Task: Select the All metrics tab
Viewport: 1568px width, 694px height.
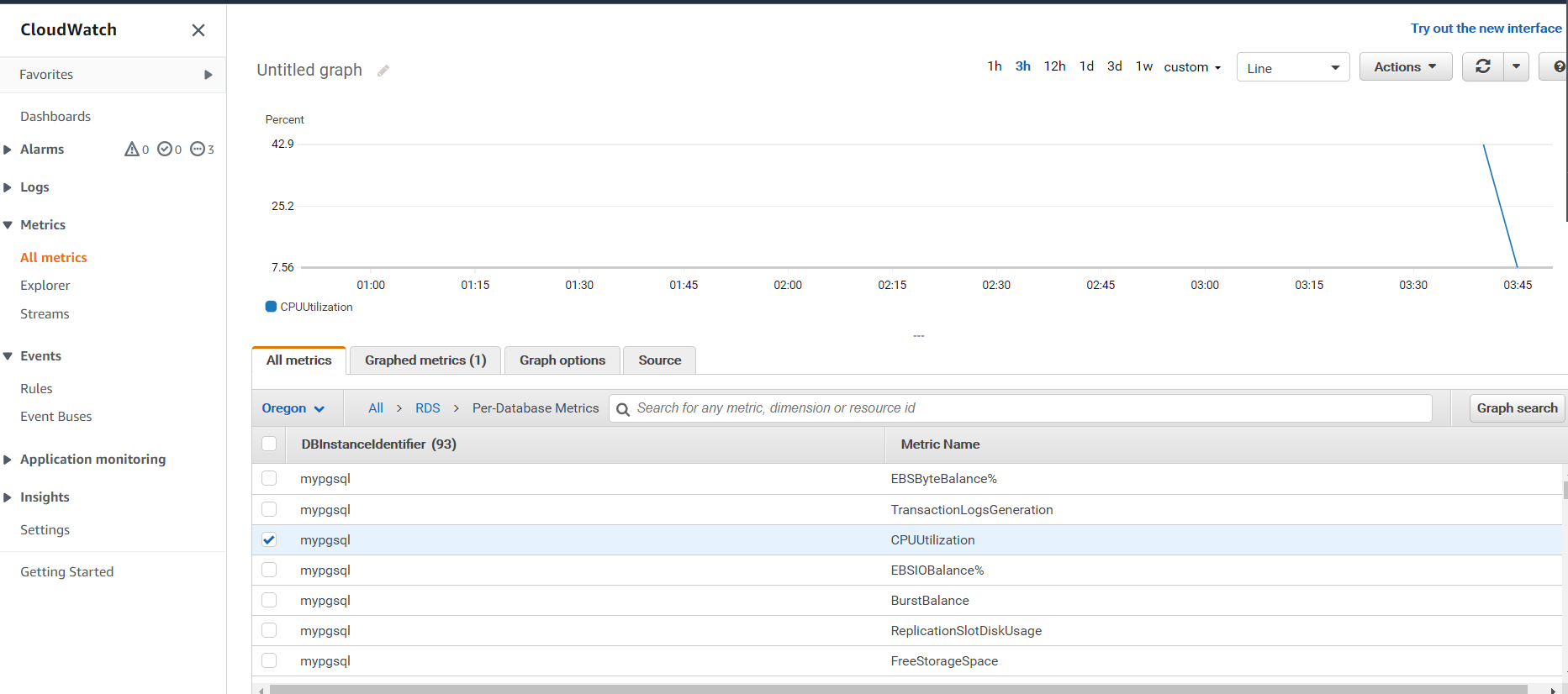Action: 299,360
